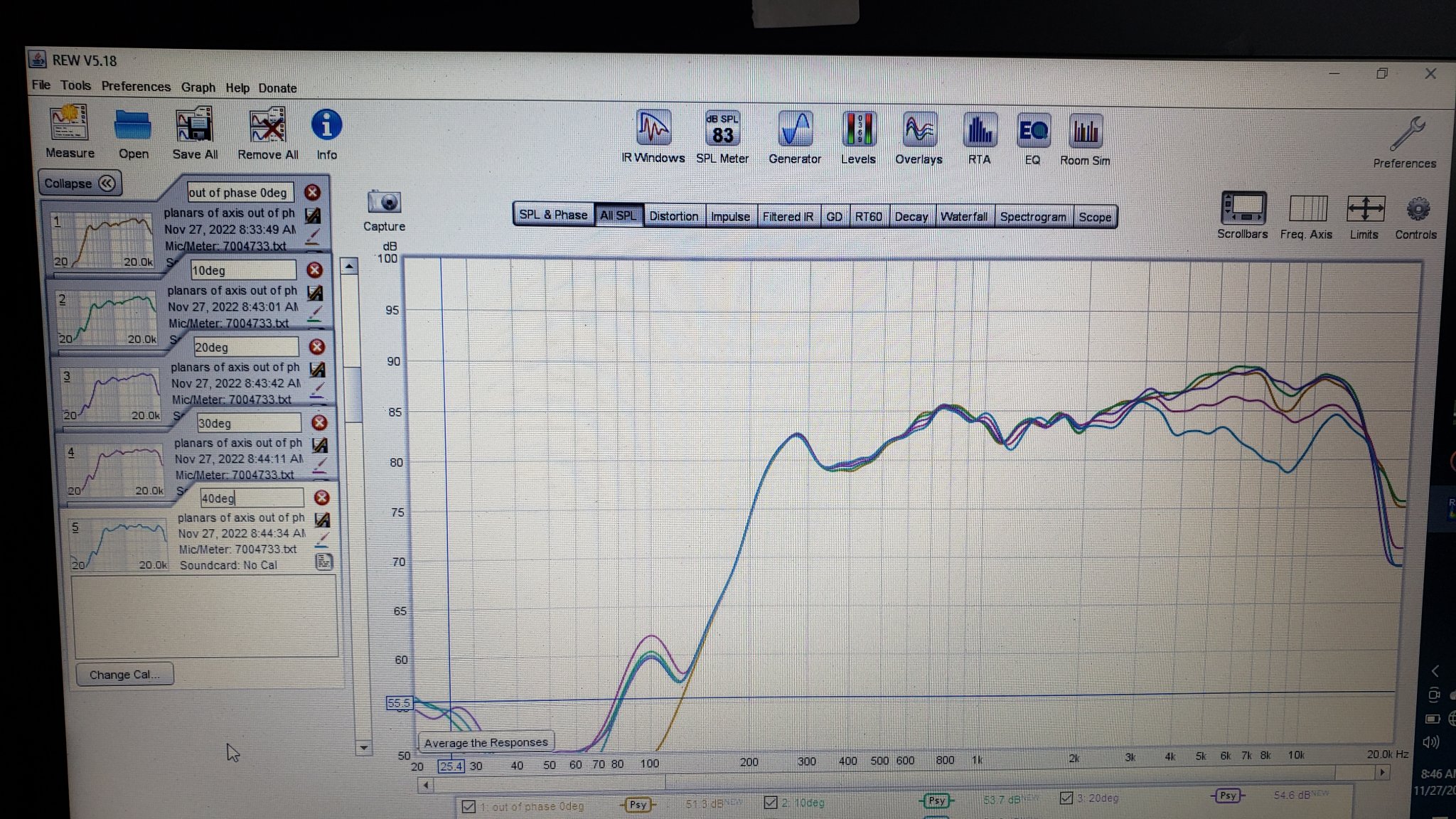Click the 40deg name field
This screenshot has height=819, width=1456.
(252, 498)
